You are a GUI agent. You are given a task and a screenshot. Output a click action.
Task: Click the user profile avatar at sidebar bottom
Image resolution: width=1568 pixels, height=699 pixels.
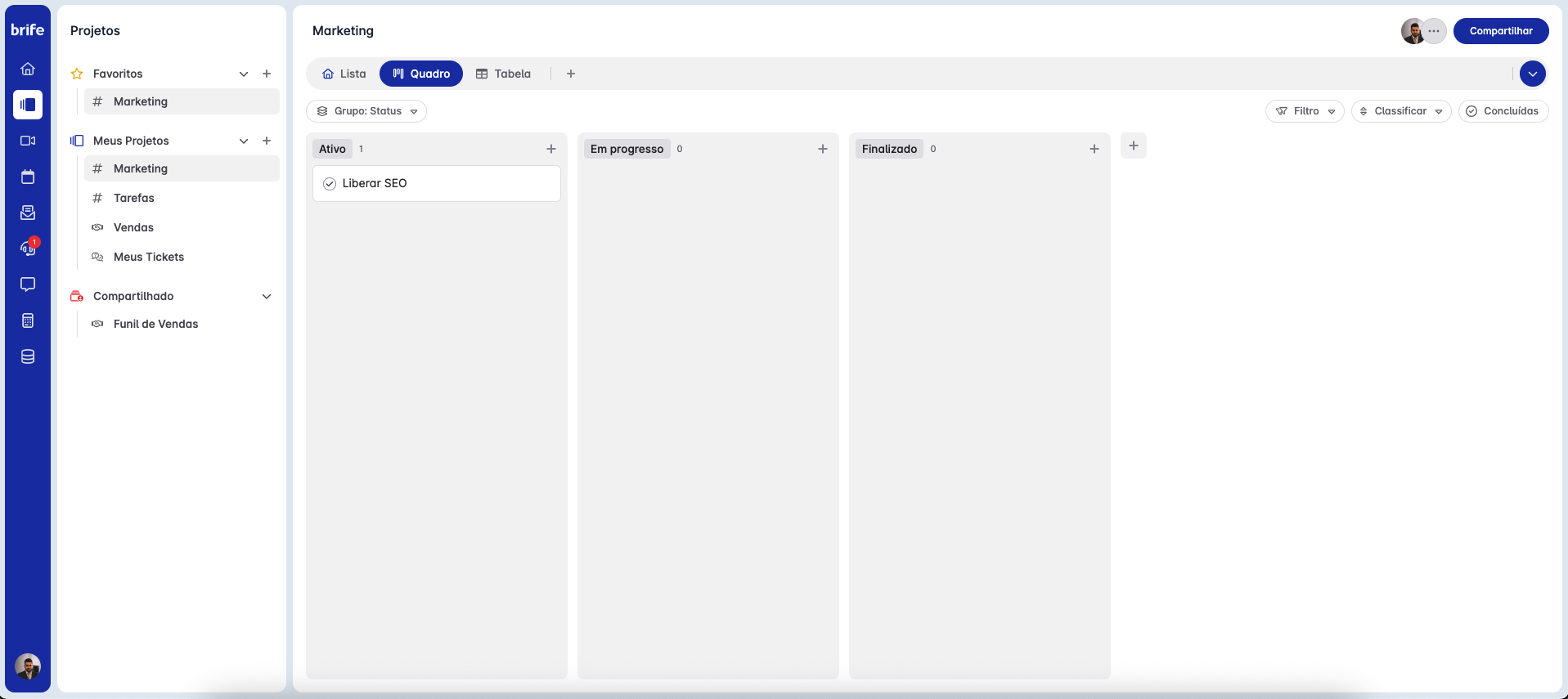[x=28, y=666]
